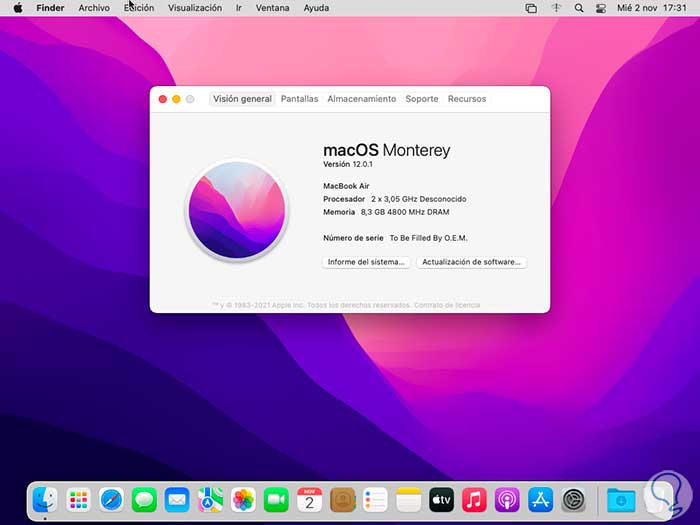This screenshot has height=525, width=700.
Task: Launch Apple TV from the Dock
Action: point(442,500)
